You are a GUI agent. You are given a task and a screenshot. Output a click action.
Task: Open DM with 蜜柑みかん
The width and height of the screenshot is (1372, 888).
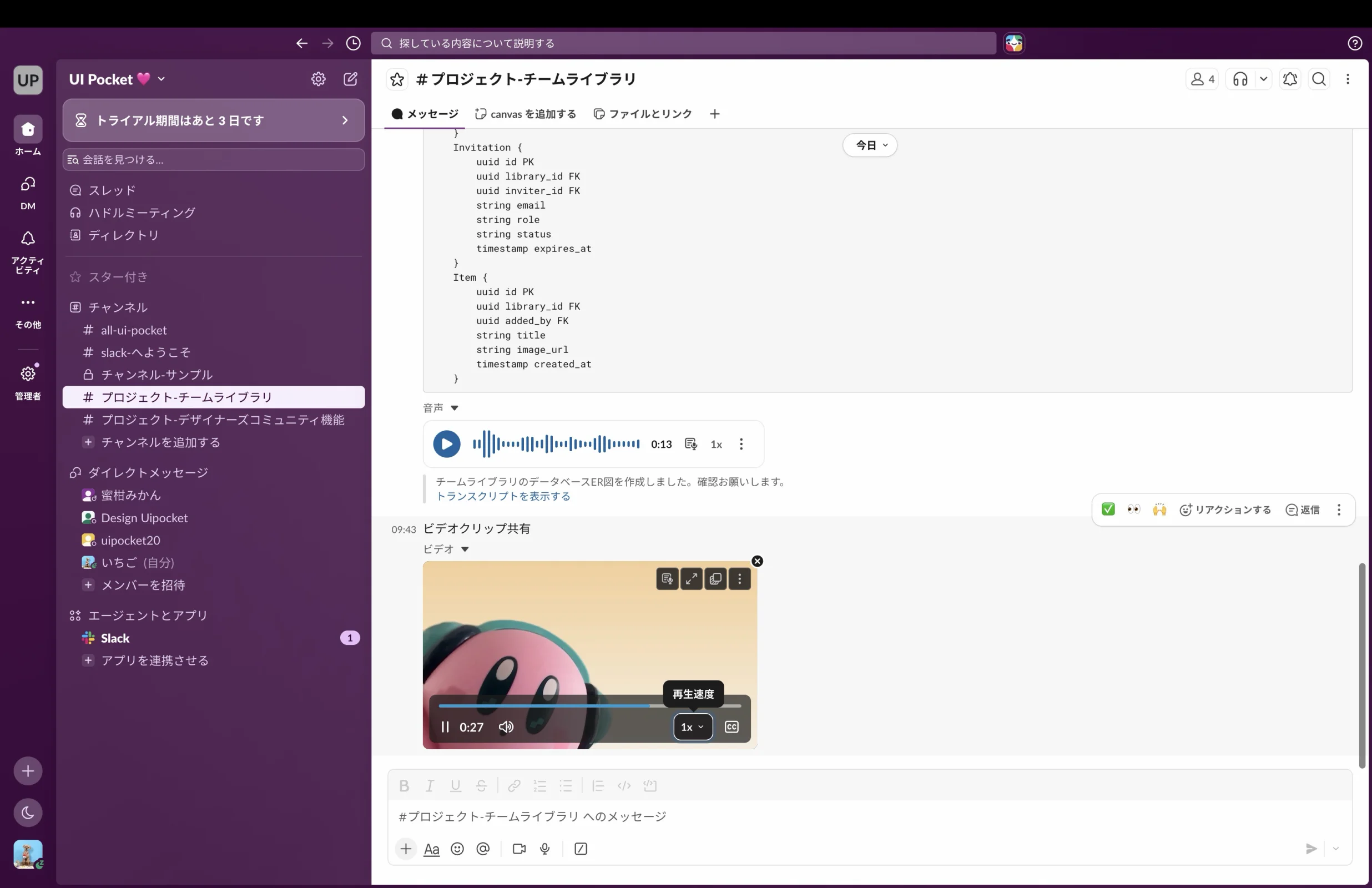coord(213,495)
